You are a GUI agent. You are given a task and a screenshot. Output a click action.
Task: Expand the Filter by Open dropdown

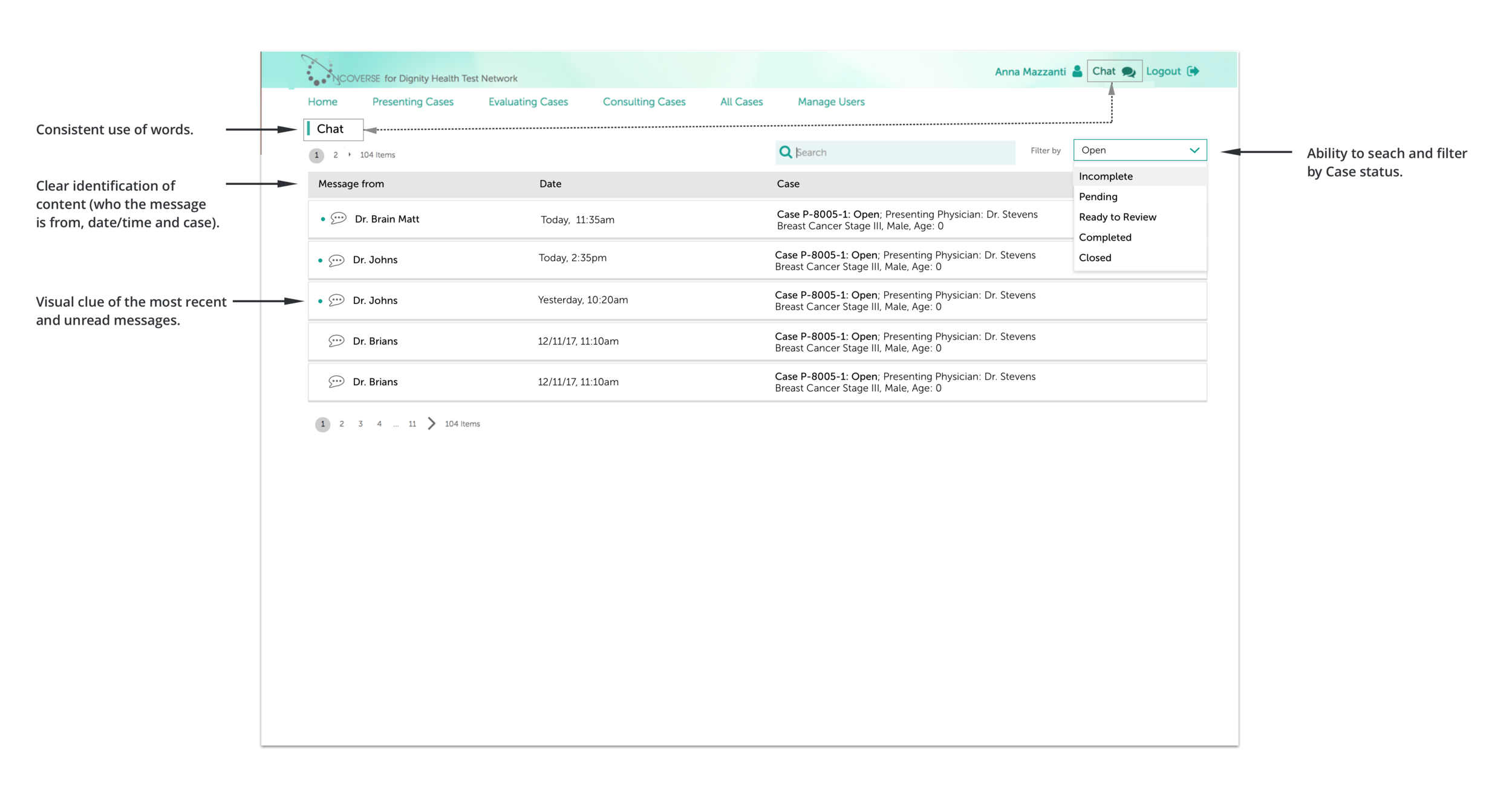point(1139,150)
